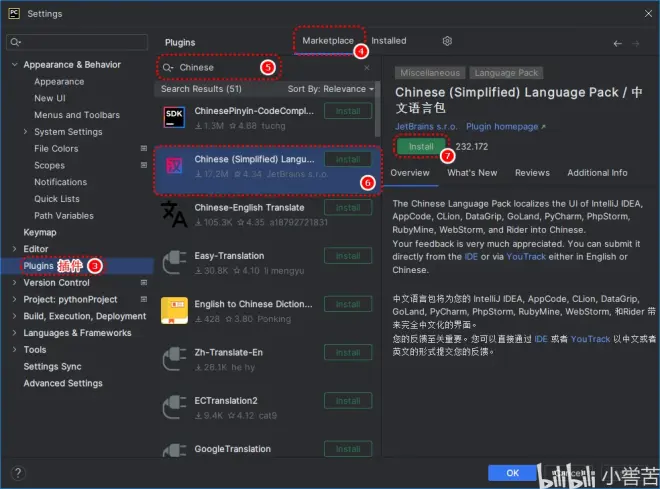
Task: Select Keymap in settings tree
Action: 40,232
